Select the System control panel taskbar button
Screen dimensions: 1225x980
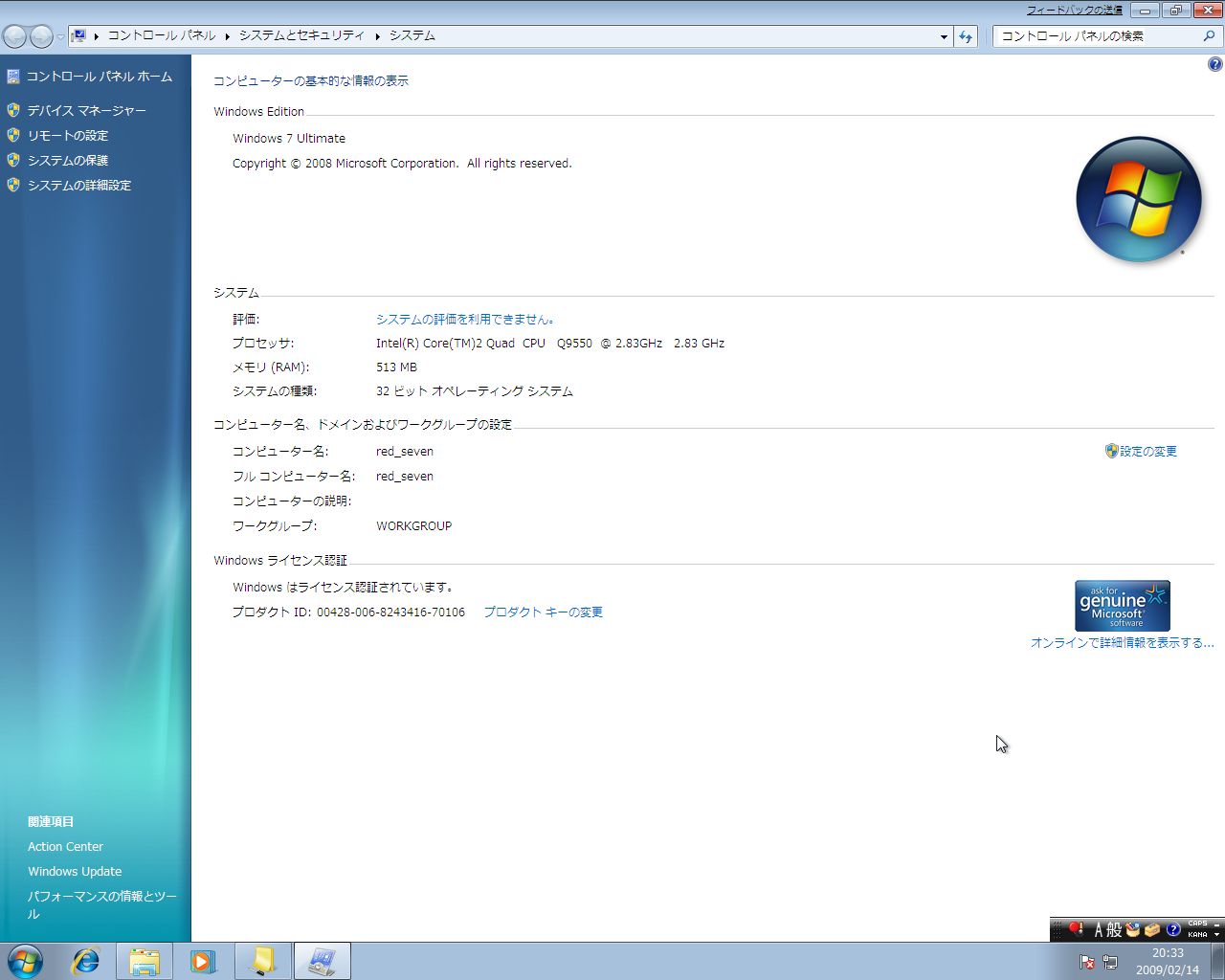pos(322,961)
